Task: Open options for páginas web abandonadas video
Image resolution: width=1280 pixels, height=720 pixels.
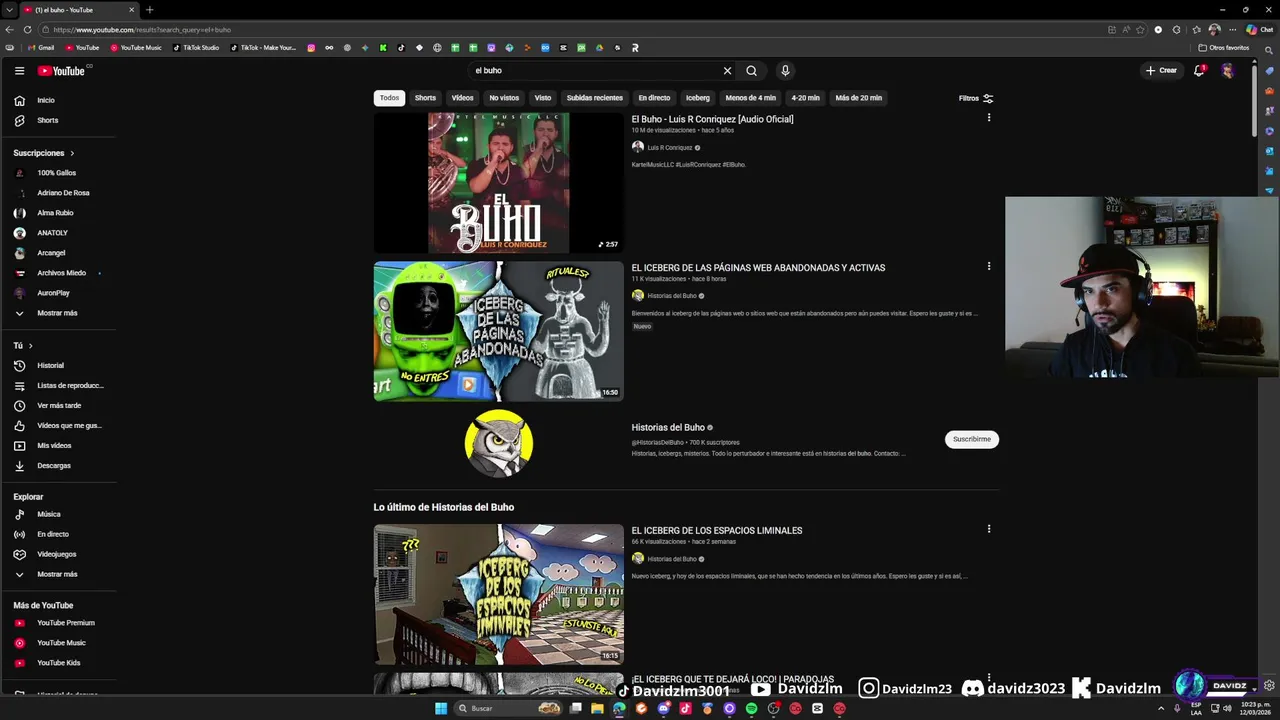Action: click(x=989, y=267)
